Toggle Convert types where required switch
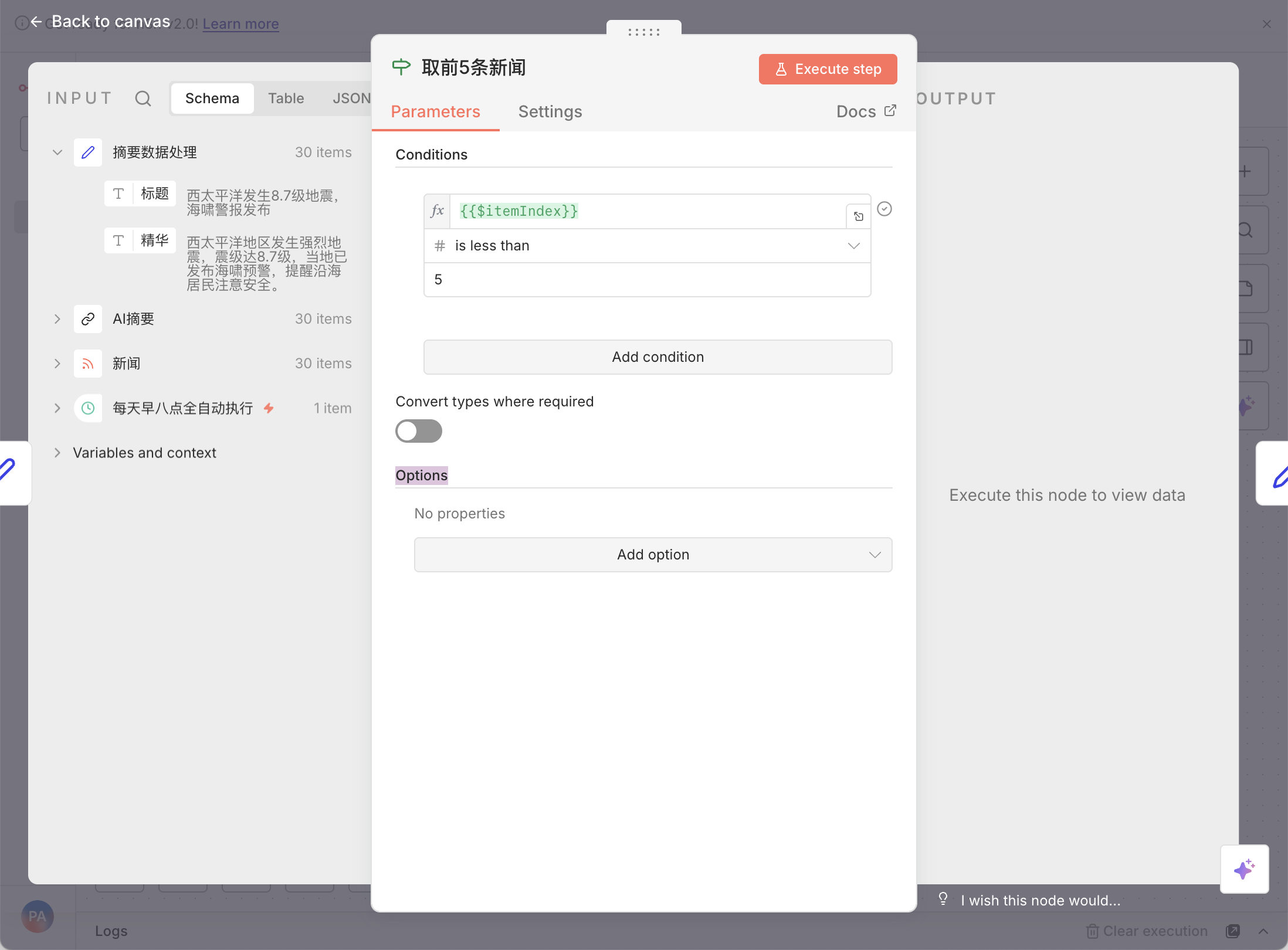Image resolution: width=1288 pixels, height=950 pixels. click(x=418, y=431)
